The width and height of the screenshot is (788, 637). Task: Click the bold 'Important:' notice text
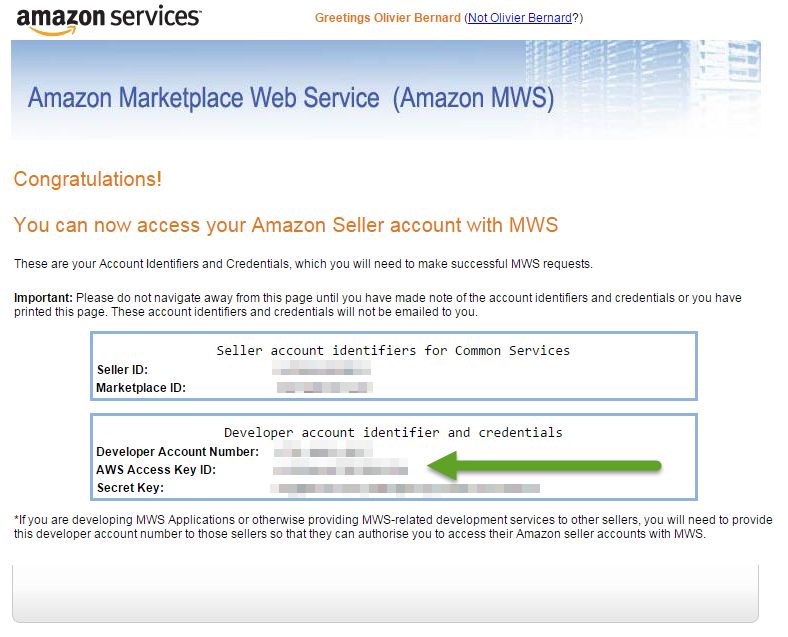(43, 298)
